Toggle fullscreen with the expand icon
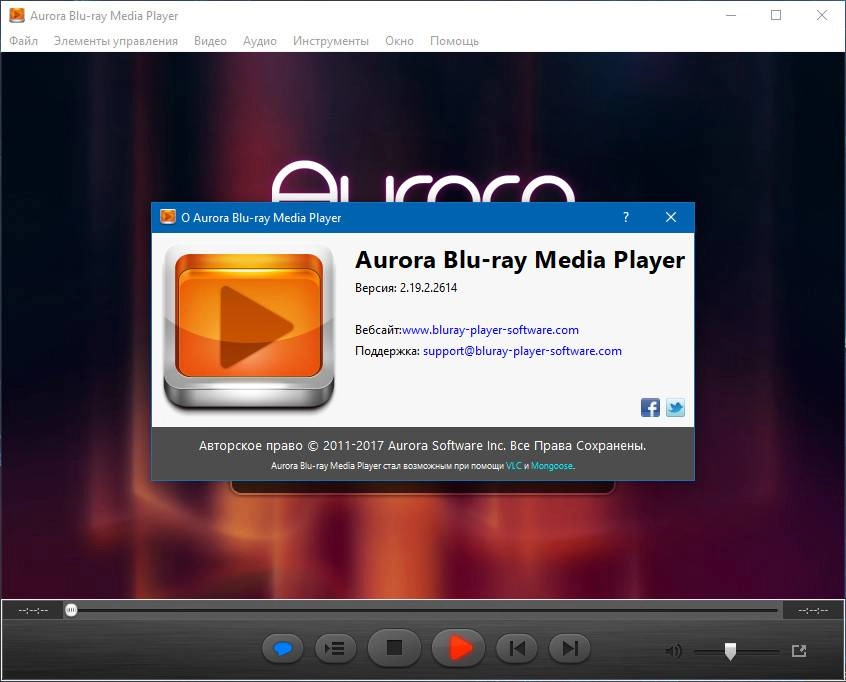Image resolution: width=846 pixels, height=682 pixels. click(799, 651)
